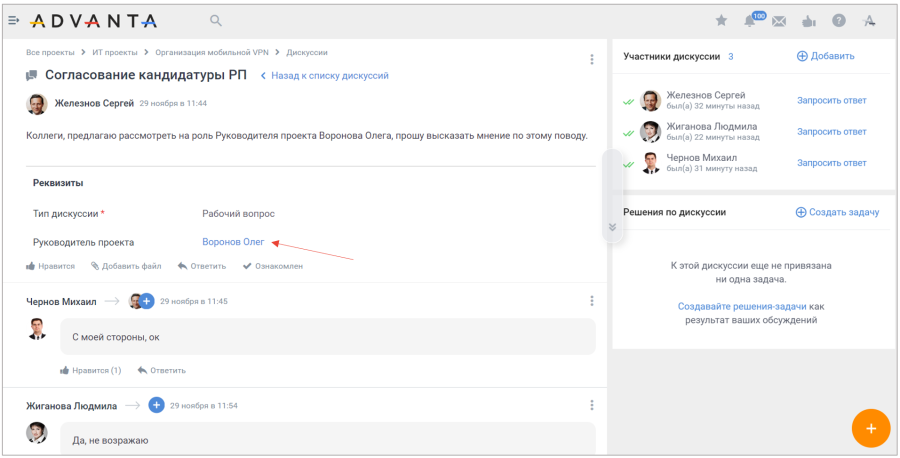Add recipient on Жиганова Людмила's comment
Viewport: 900px width, 458px height.
pyautogui.click(x=156, y=405)
